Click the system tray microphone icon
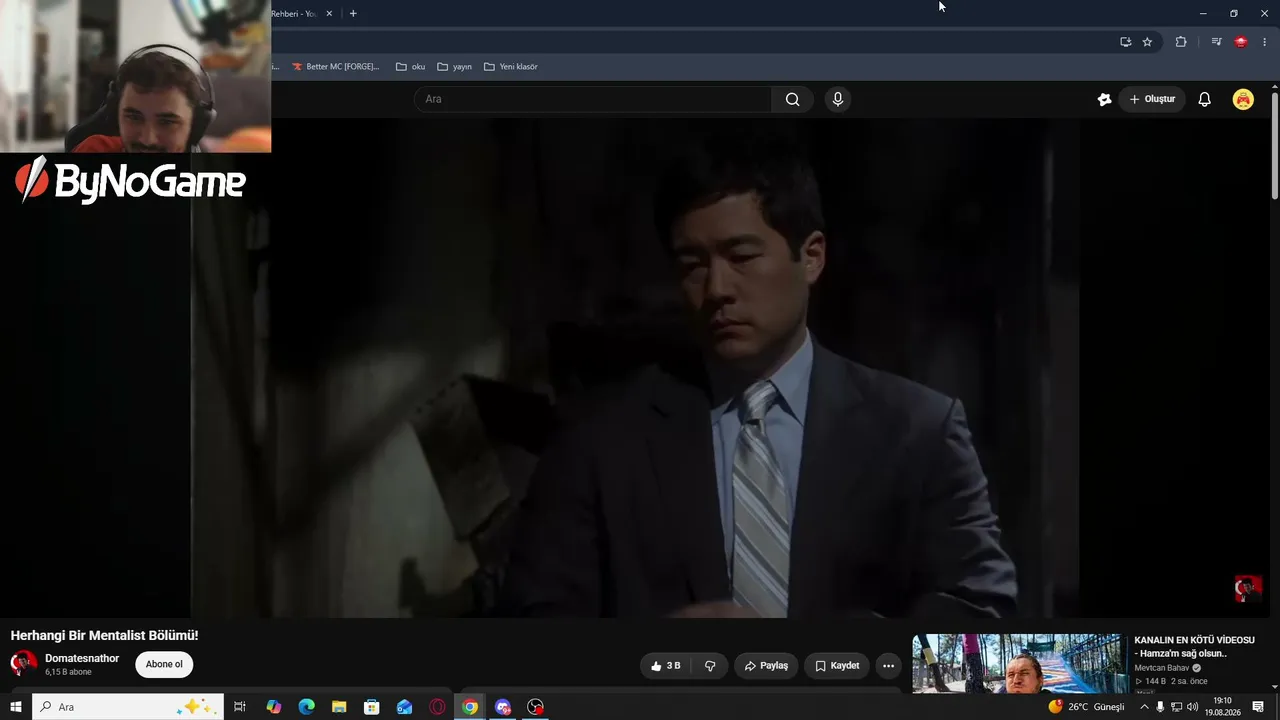The width and height of the screenshot is (1280, 720). 1160,707
